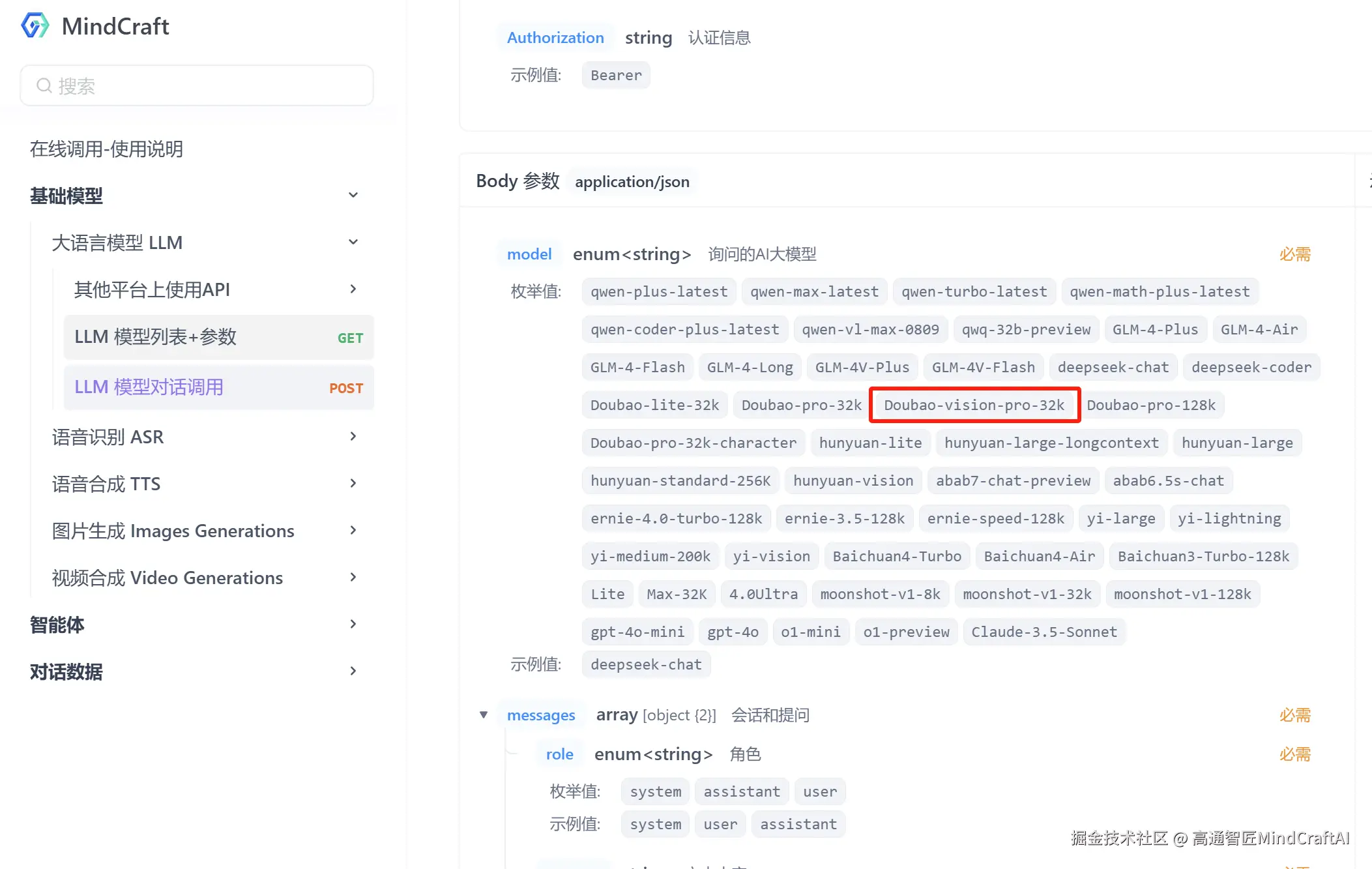Image resolution: width=1372 pixels, height=869 pixels.
Task: Expand 图片生成 Images Generations group
Action: coord(353,531)
